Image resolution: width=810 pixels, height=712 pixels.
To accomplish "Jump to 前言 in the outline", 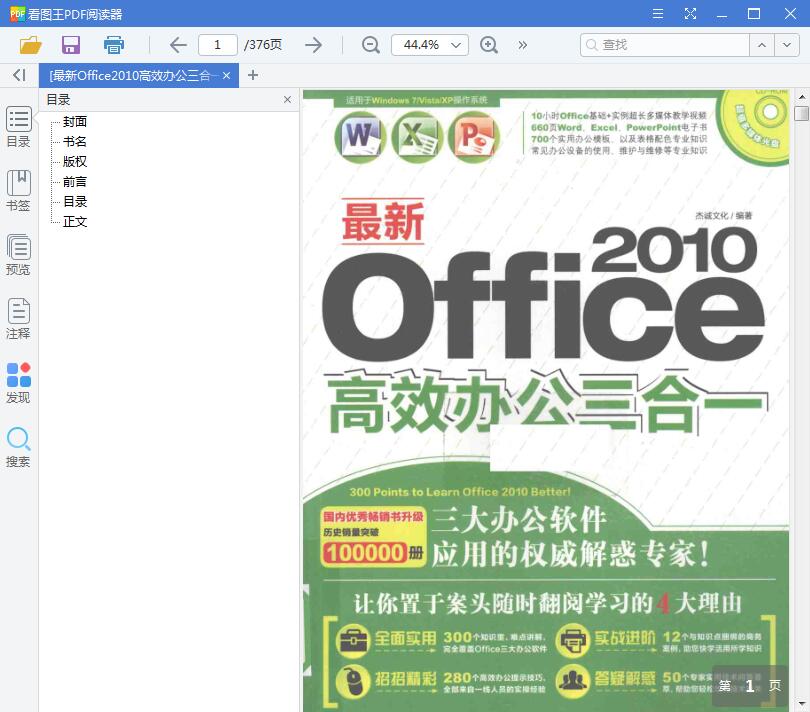I will (75, 182).
